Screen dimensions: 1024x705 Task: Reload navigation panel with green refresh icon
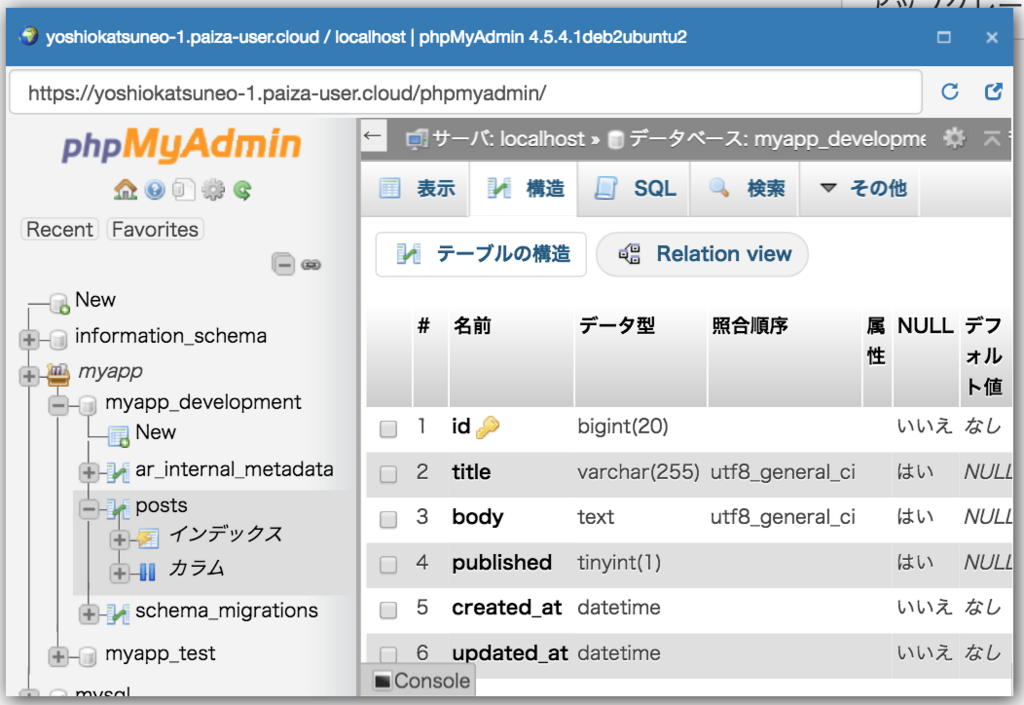tap(242, 190)
